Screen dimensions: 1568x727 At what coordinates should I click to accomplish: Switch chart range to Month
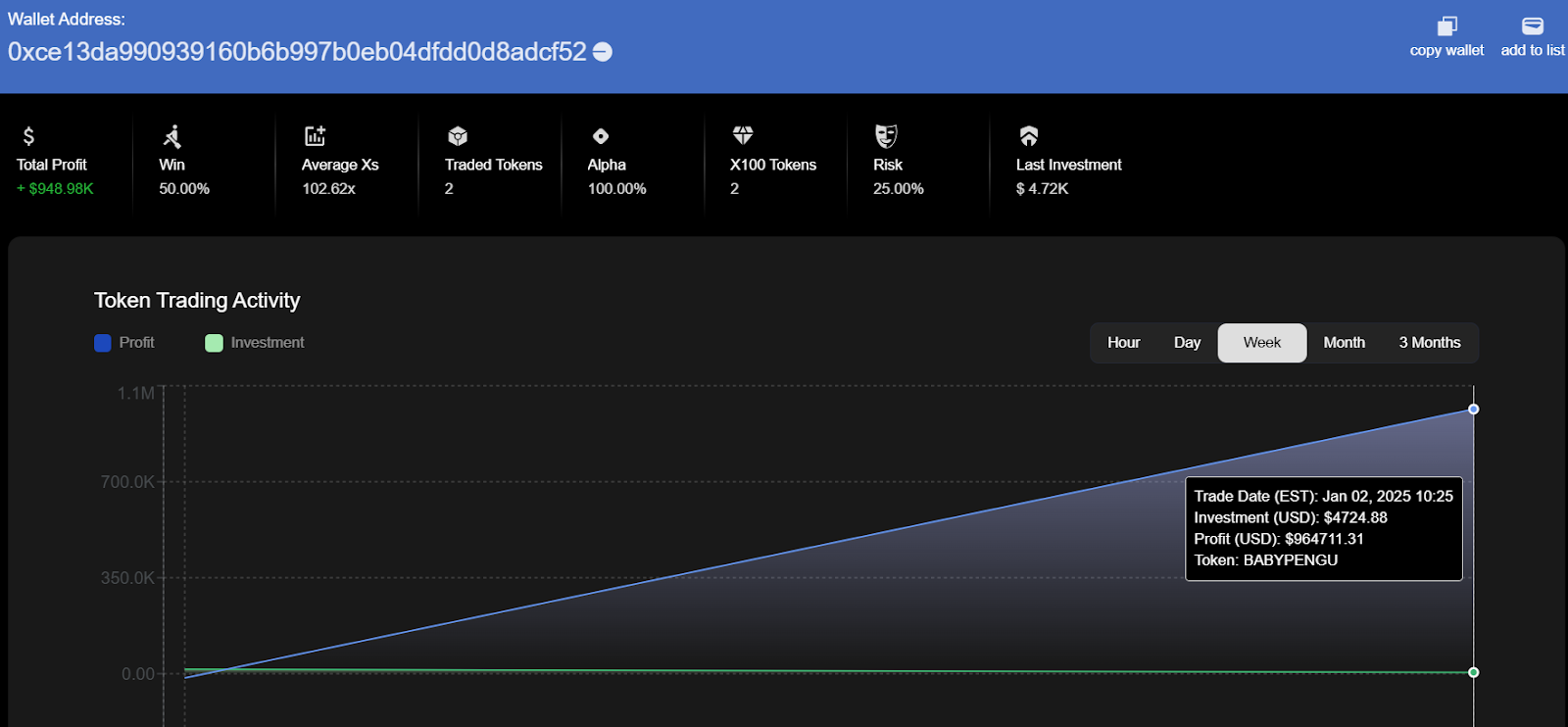tap(1344, 343)
